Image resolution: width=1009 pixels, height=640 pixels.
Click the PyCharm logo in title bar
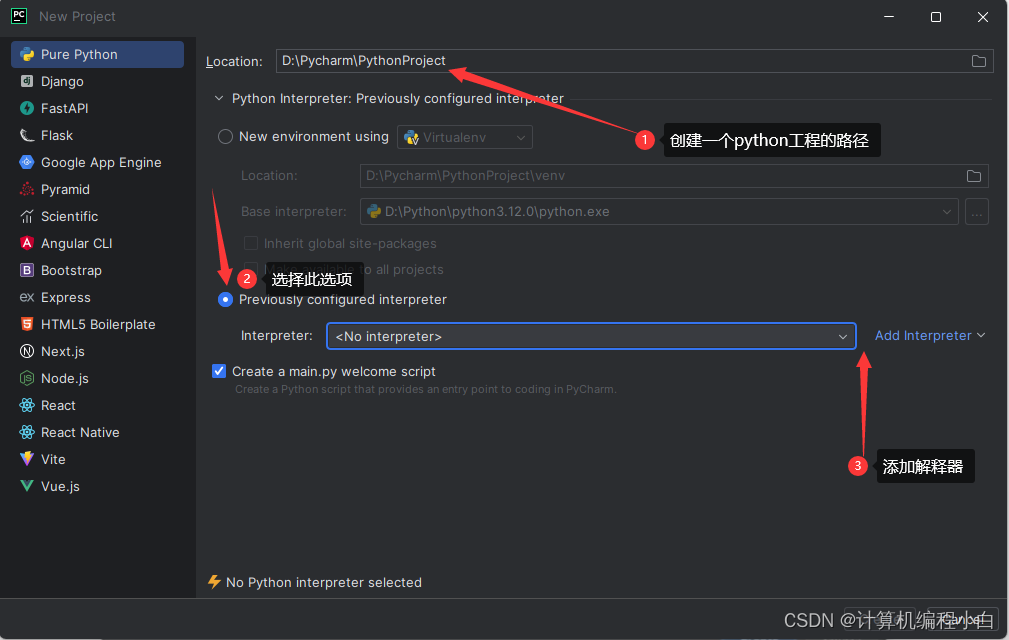(x=19, y=16)
